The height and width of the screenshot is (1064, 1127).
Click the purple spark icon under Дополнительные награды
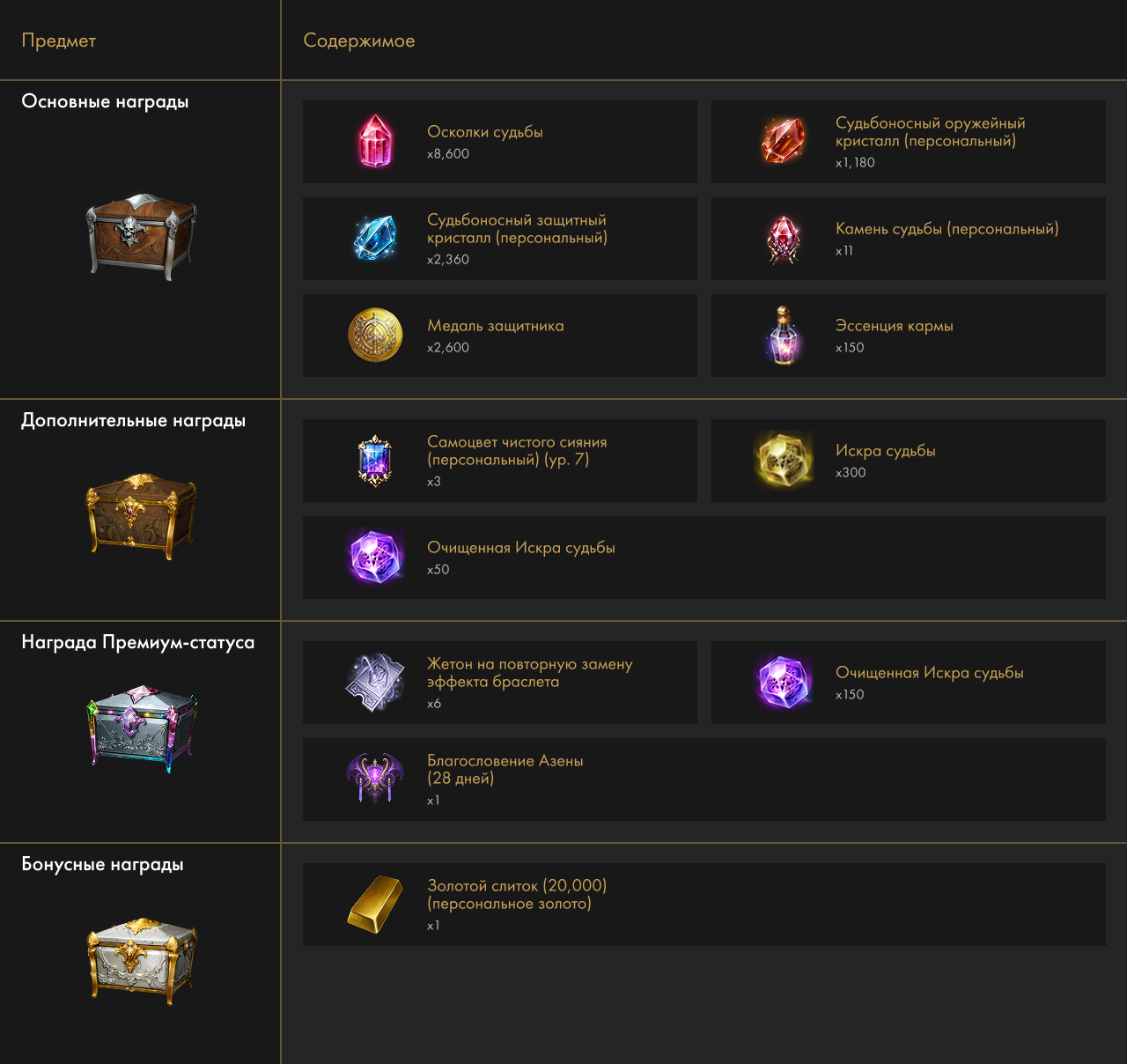[376, 557]
